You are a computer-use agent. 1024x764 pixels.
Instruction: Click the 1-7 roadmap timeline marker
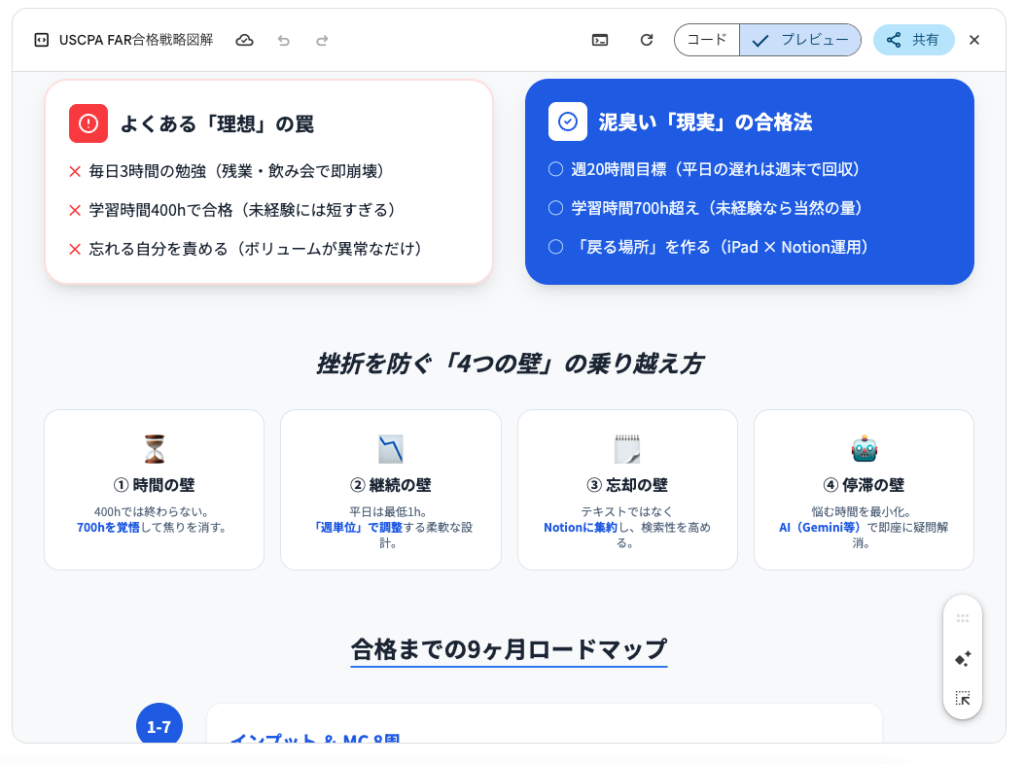(159, 727)
